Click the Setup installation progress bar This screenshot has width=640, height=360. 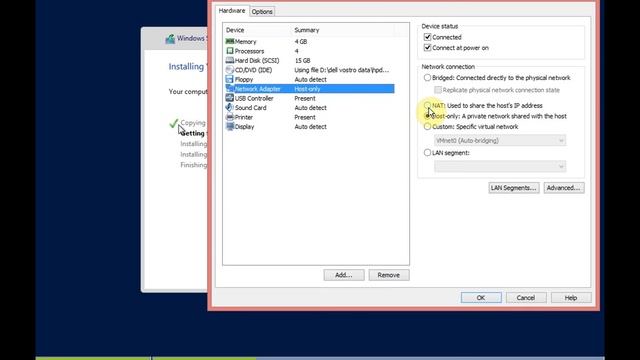320,358
